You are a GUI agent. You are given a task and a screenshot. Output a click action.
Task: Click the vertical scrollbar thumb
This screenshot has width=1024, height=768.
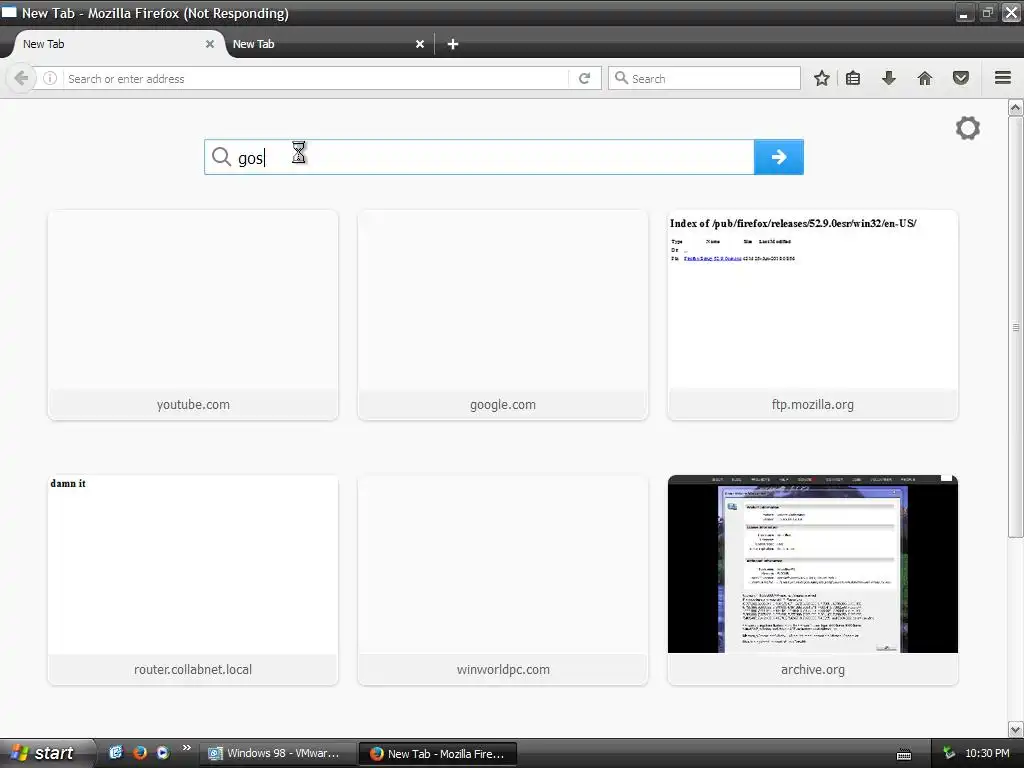pos(1016,327)
